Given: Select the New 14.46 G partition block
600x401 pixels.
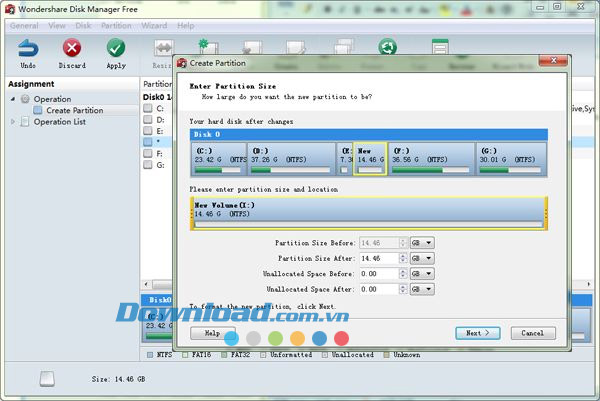Looking at the screenshot, I should point(370,159).
